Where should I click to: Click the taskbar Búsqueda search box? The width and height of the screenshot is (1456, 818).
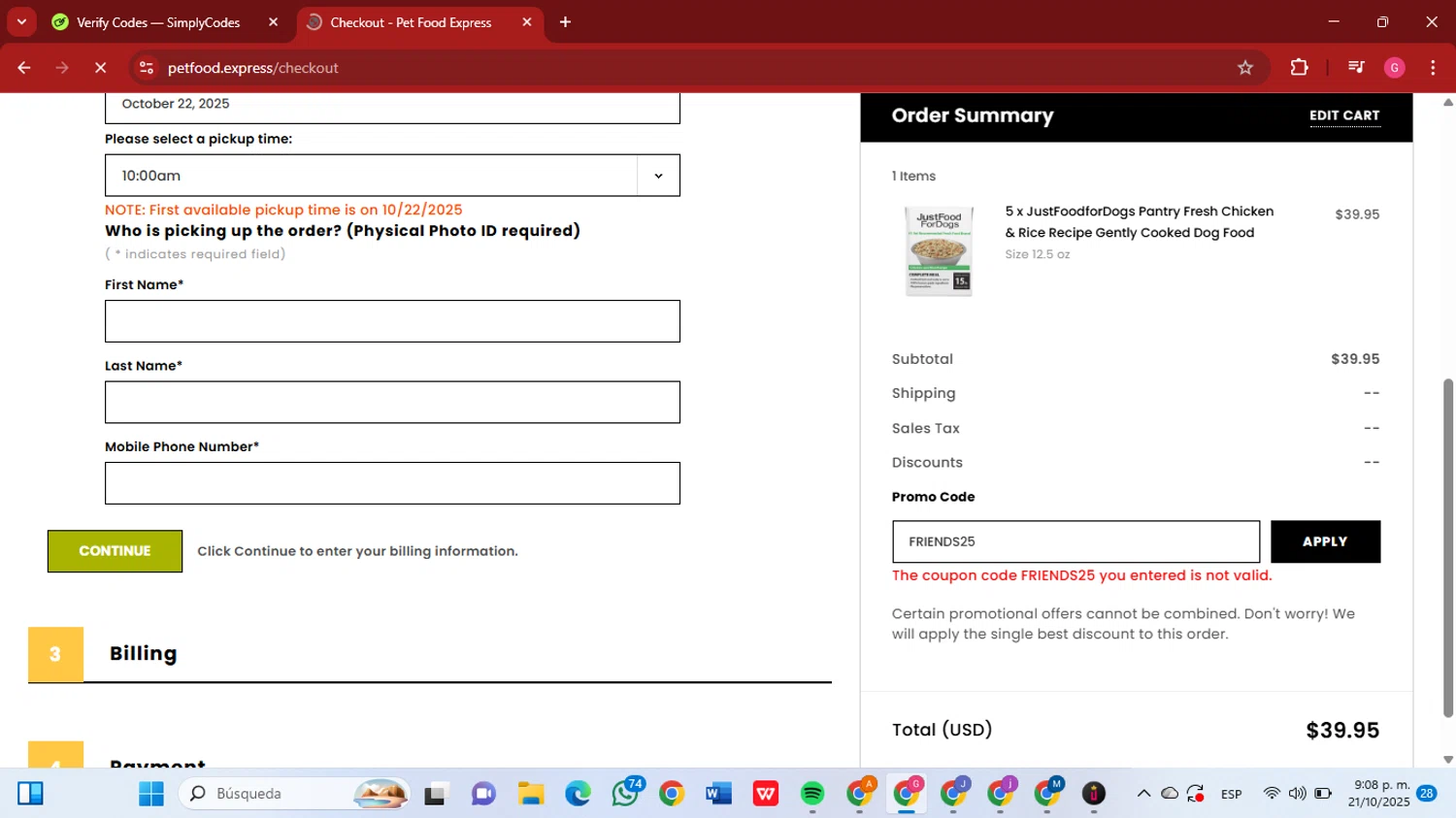(294, 794)
